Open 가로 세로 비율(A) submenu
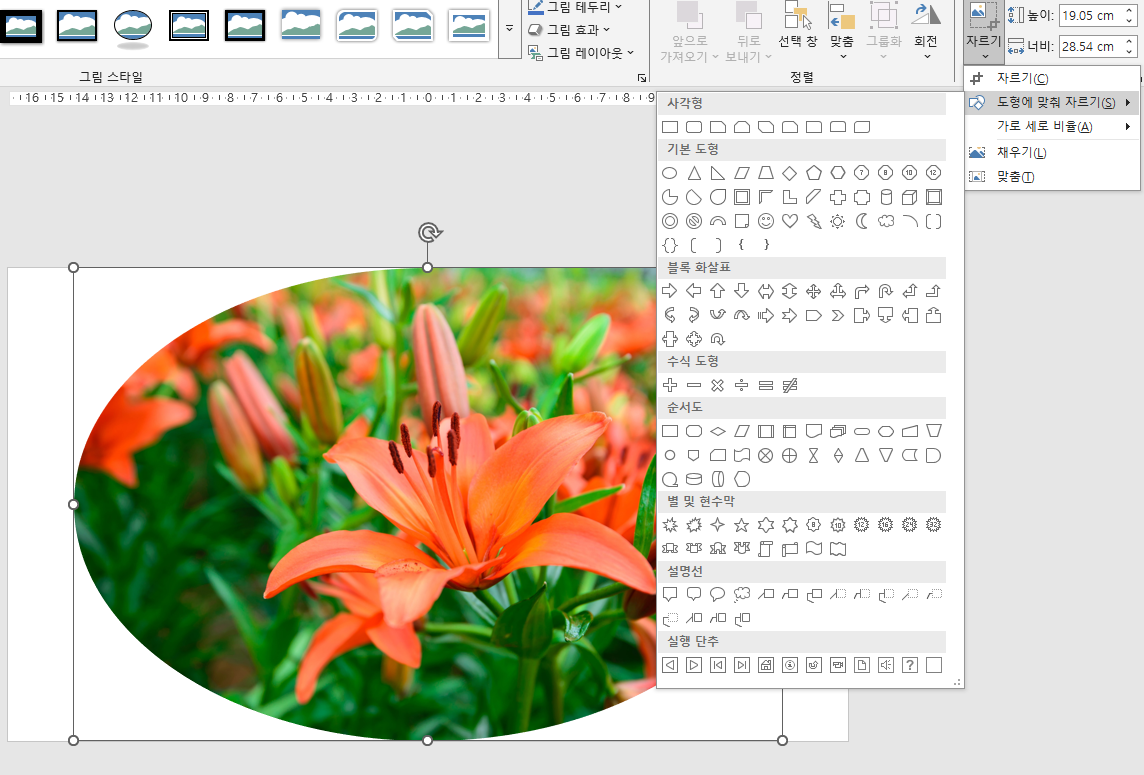The image size is (1144, 775). click(x=1051, y=126)
